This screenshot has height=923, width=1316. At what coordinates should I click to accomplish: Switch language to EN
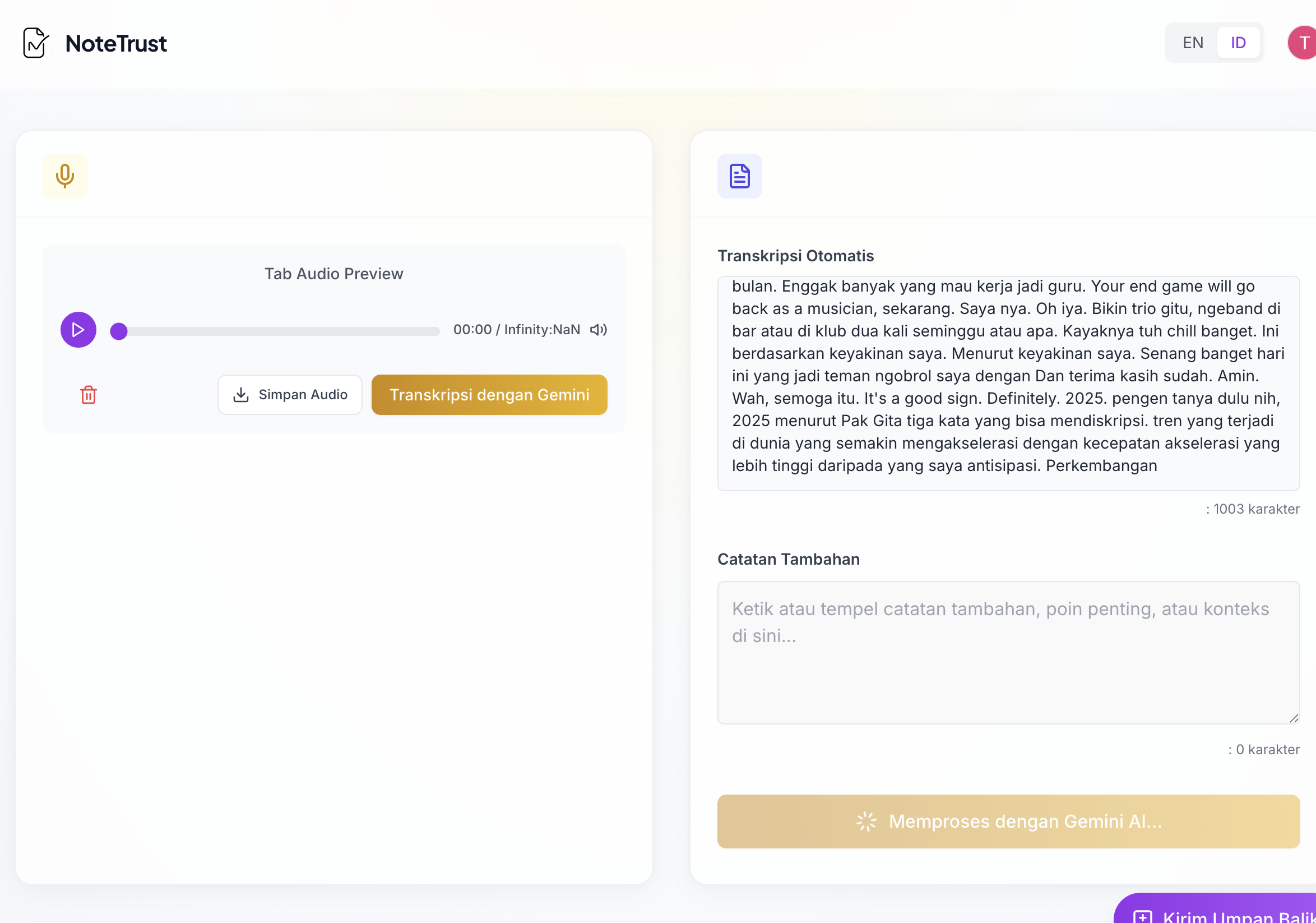(x=1193, y=43)
